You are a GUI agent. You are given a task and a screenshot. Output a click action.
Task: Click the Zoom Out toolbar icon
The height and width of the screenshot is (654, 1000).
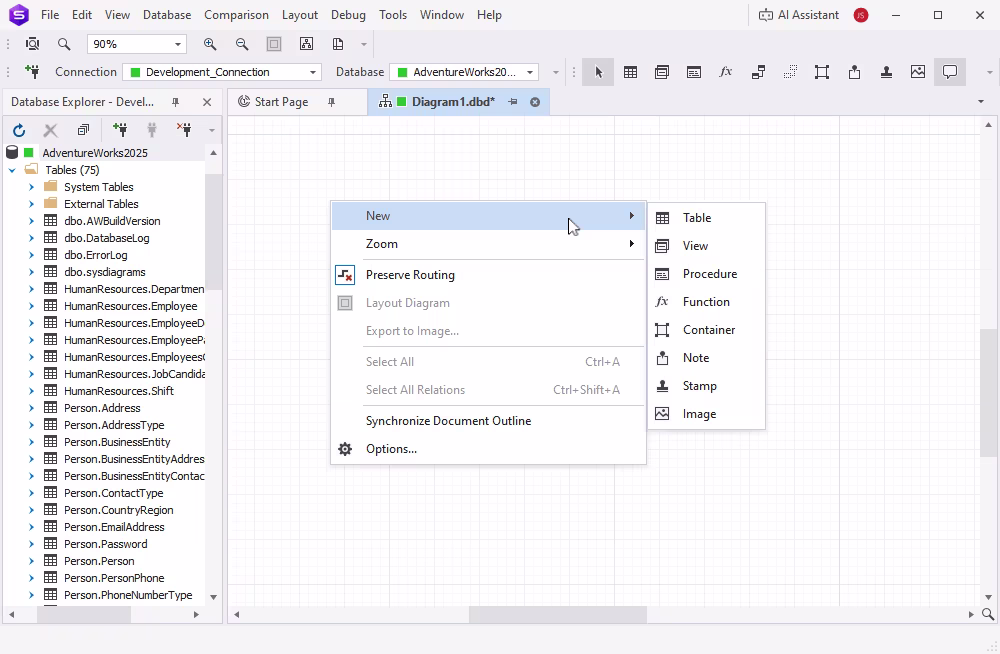tap(242, 44)
